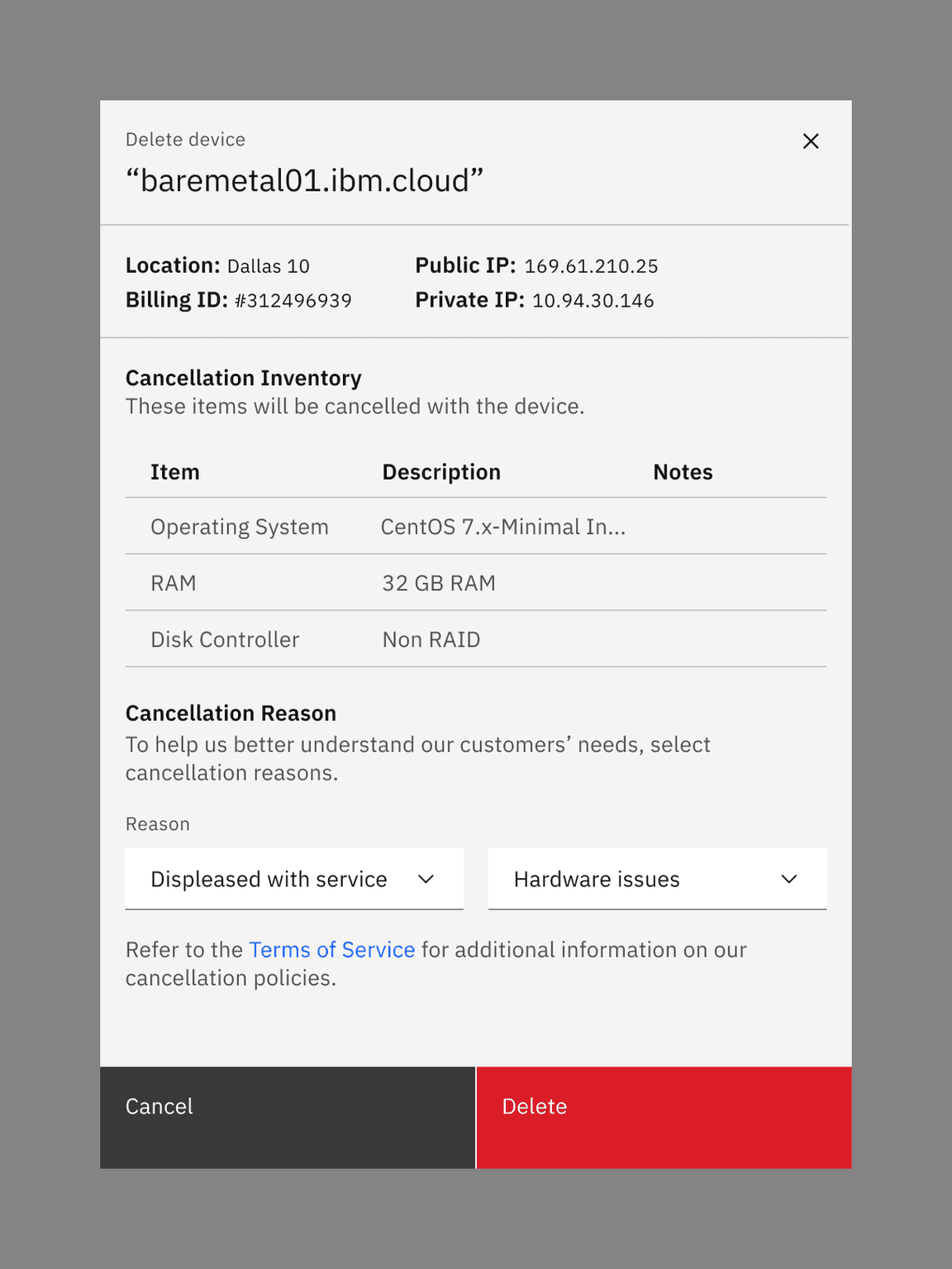
Task: Click the 32 GB RAM description cell
Action: 439,583
